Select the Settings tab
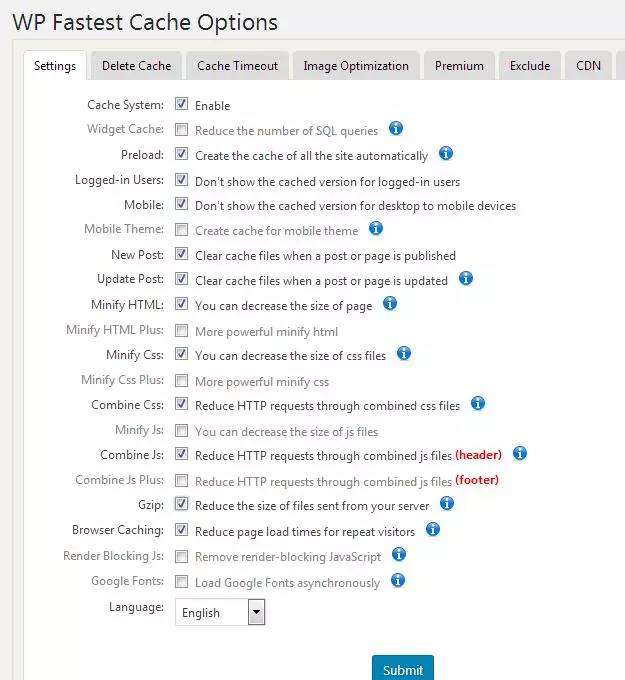The width and height of the screenshot is (625, 680). pos(55,66)
